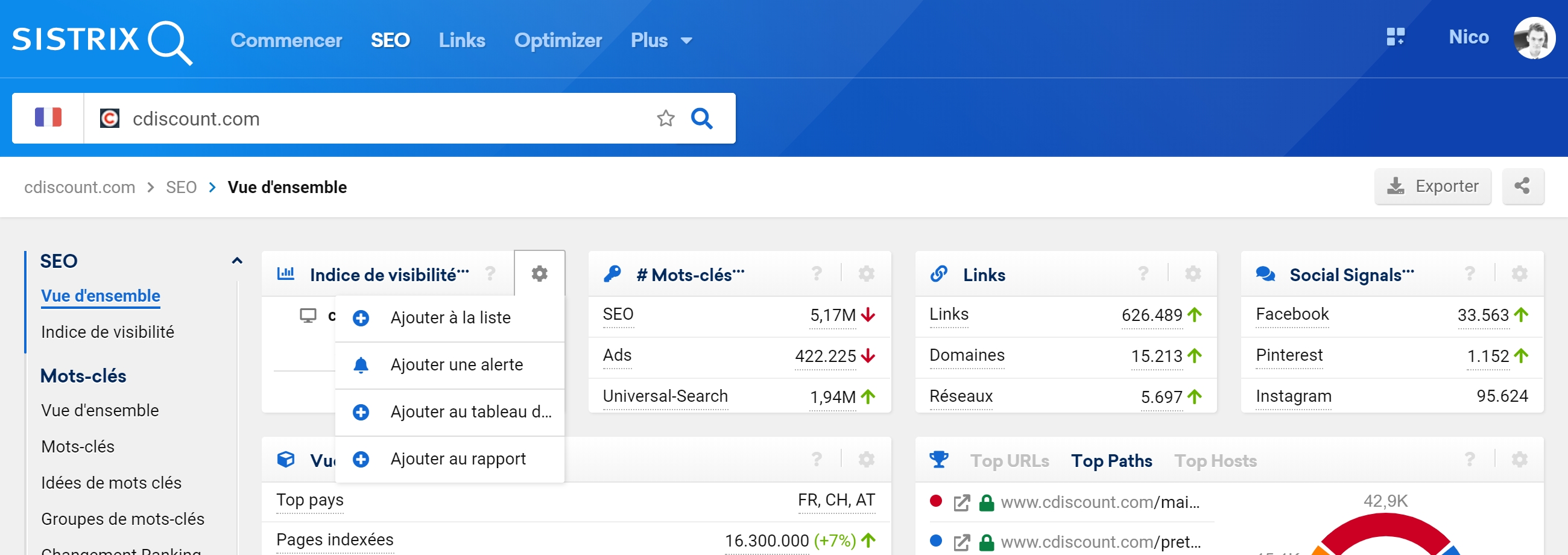Viewport: 1568px width, 555px height.
Task: Collapse the SEO sidebar section
Action: (x=237, y=261)
